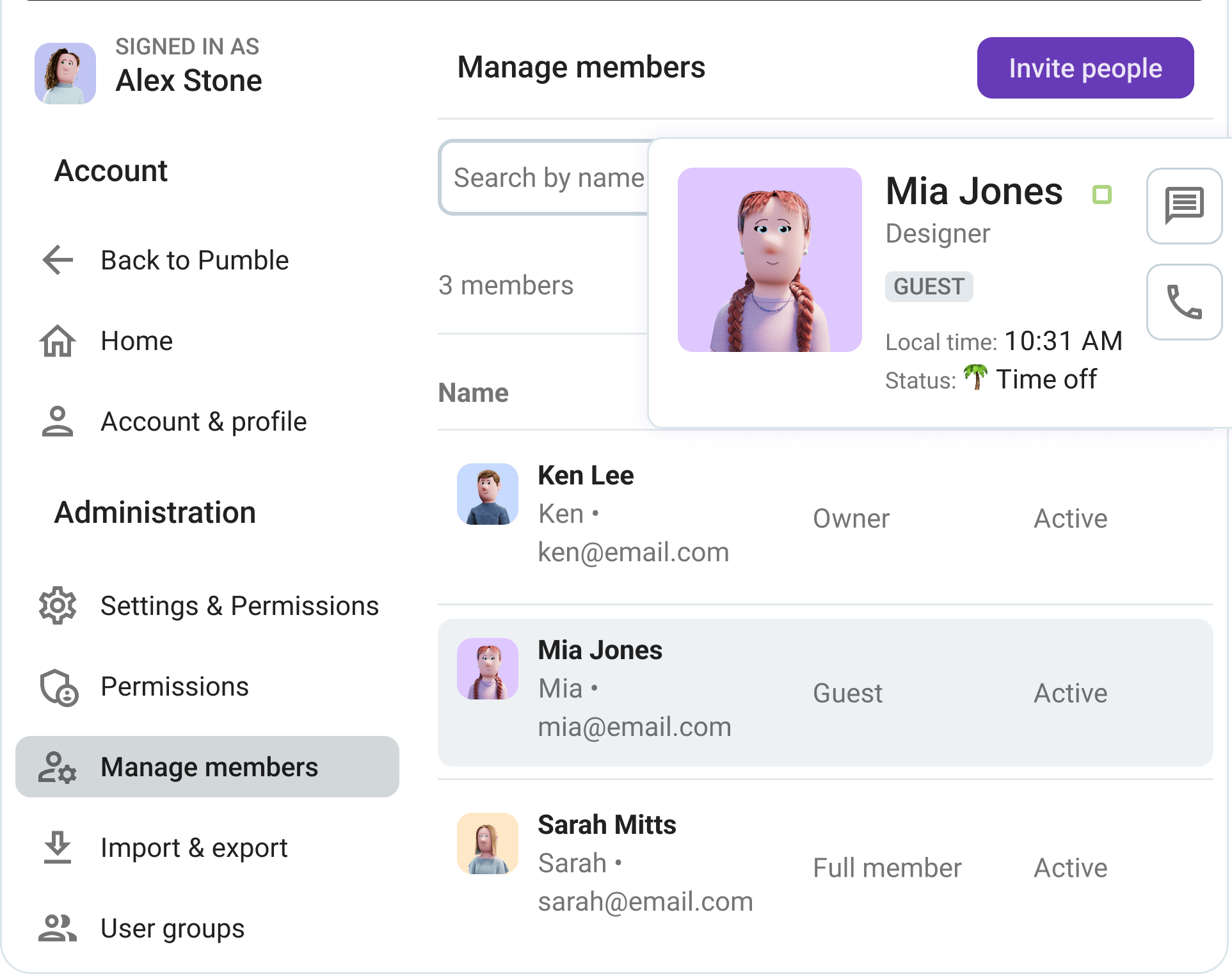Call Mia Jones using the phone icon

pyautogui.click(x=1183, y=301)
